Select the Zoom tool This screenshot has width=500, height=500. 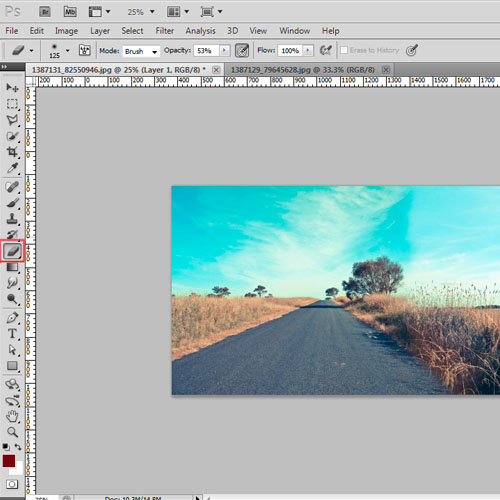coord(12,432)
